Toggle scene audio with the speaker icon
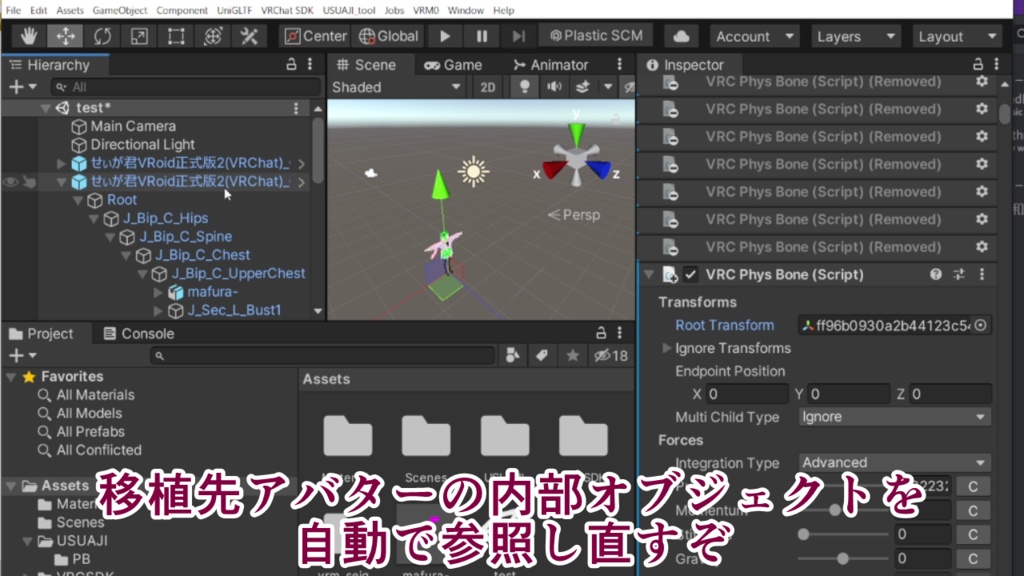The image size is (1024, 576). pyautogui.click(x=553, y=87)
